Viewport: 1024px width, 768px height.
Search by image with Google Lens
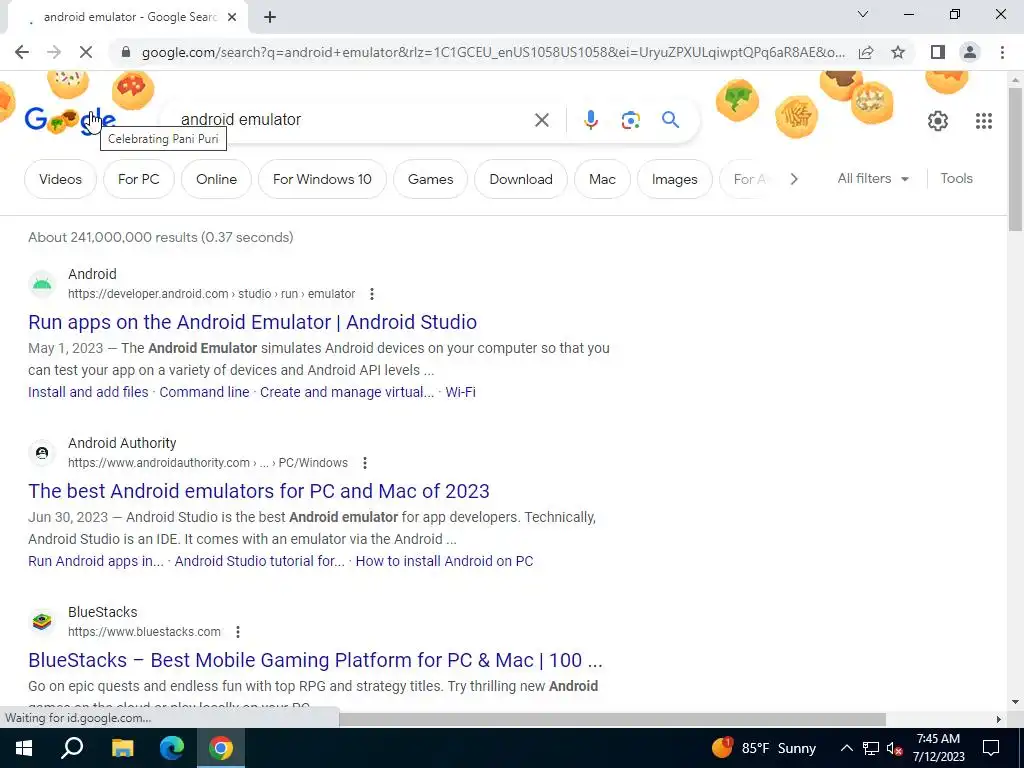point(630,120)
